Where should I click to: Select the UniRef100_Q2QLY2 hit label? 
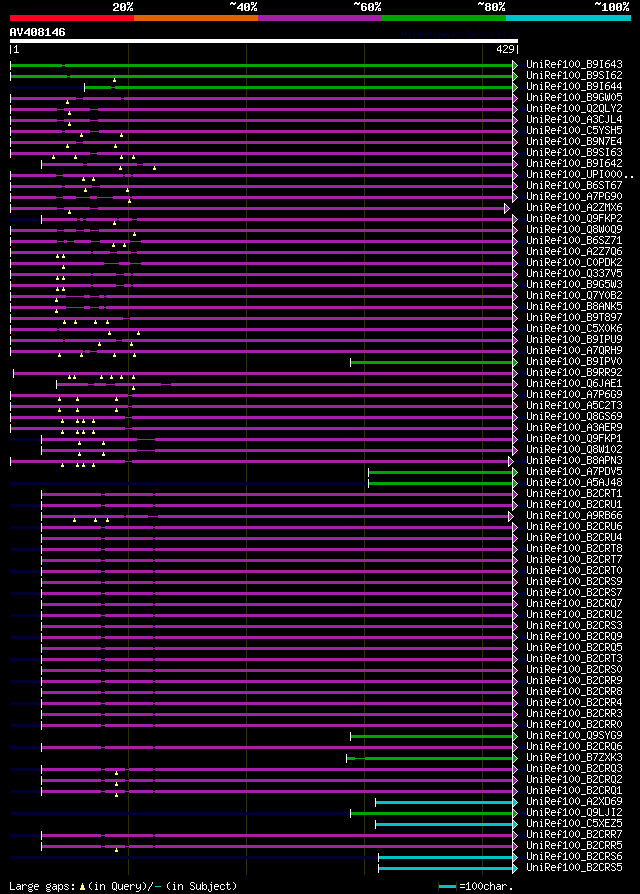click(574, 108)
